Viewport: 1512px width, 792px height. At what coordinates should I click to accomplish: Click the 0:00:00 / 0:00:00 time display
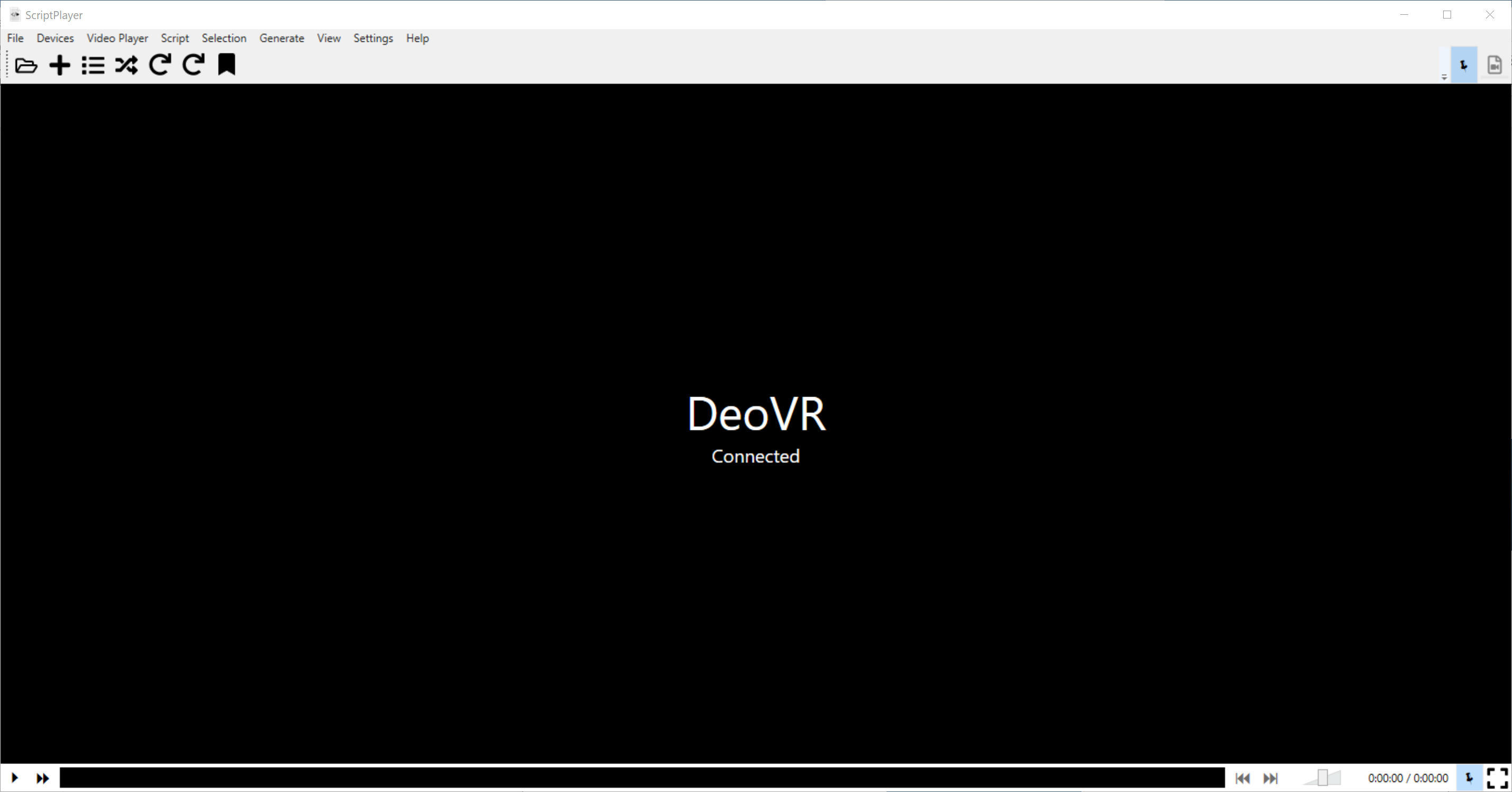click(x=1408, y=778)
